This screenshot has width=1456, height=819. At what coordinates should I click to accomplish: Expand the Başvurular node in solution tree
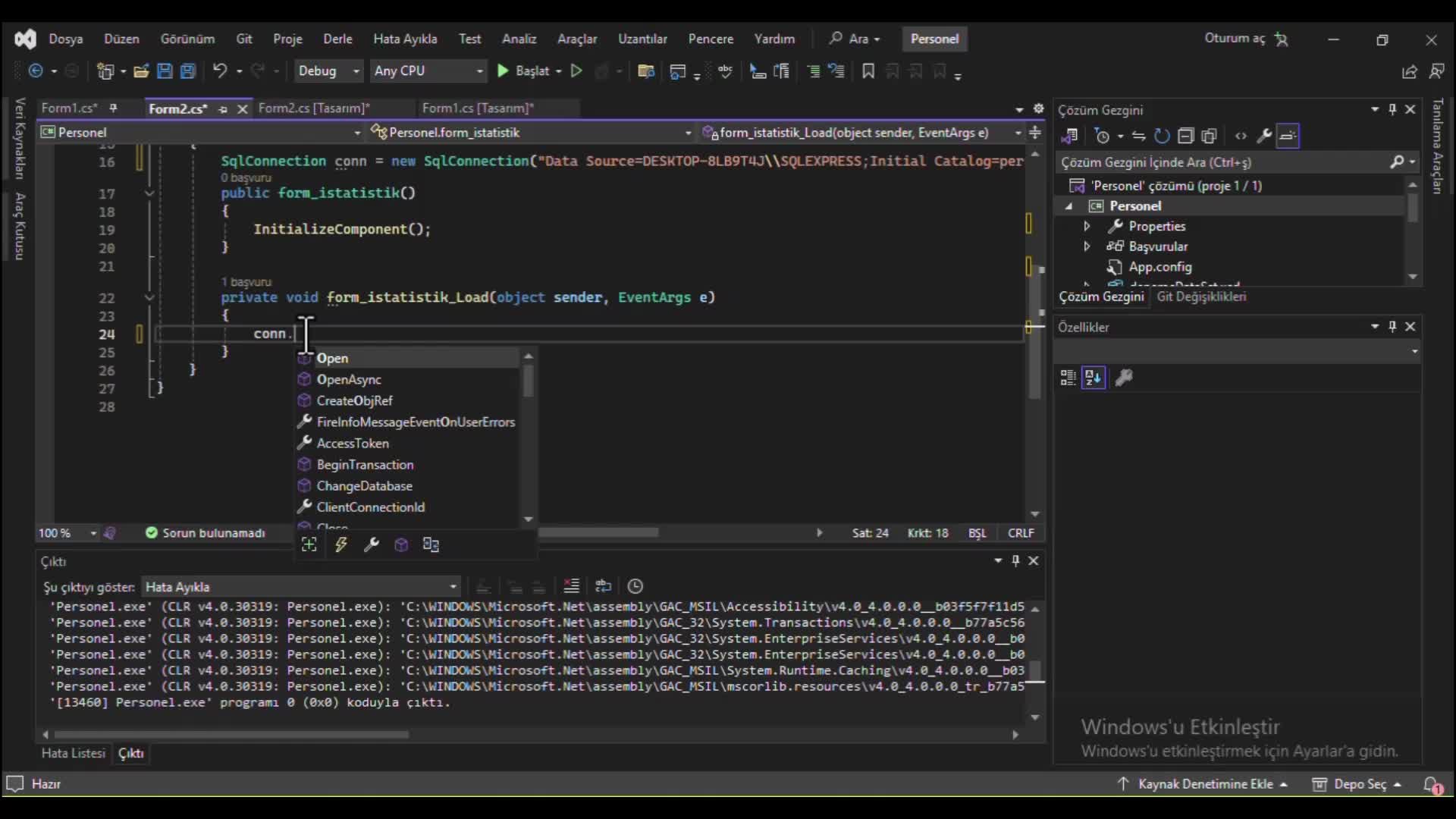1087,246
